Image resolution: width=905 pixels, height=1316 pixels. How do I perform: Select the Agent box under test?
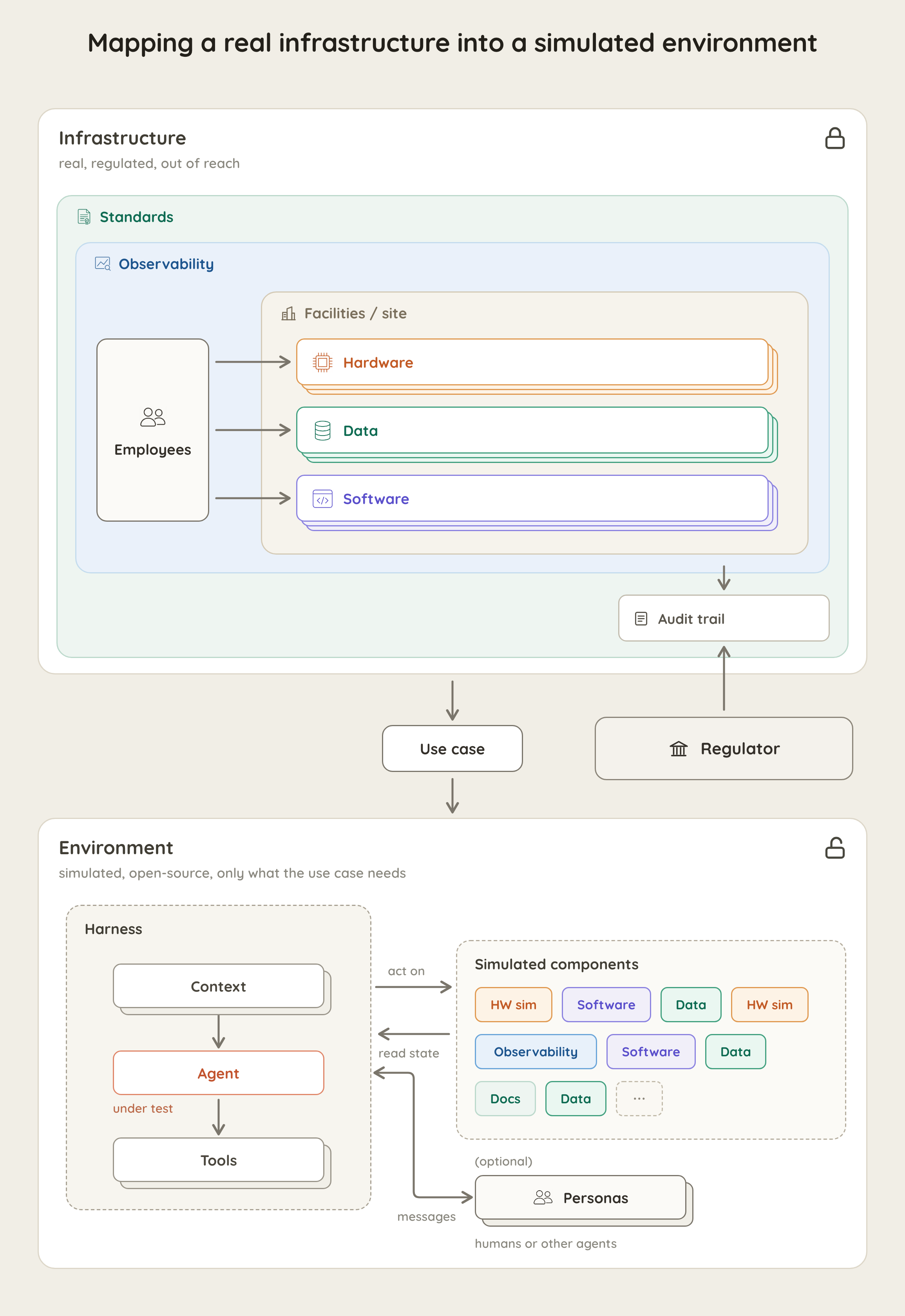pyautogui.click(x=218, y=1073)
